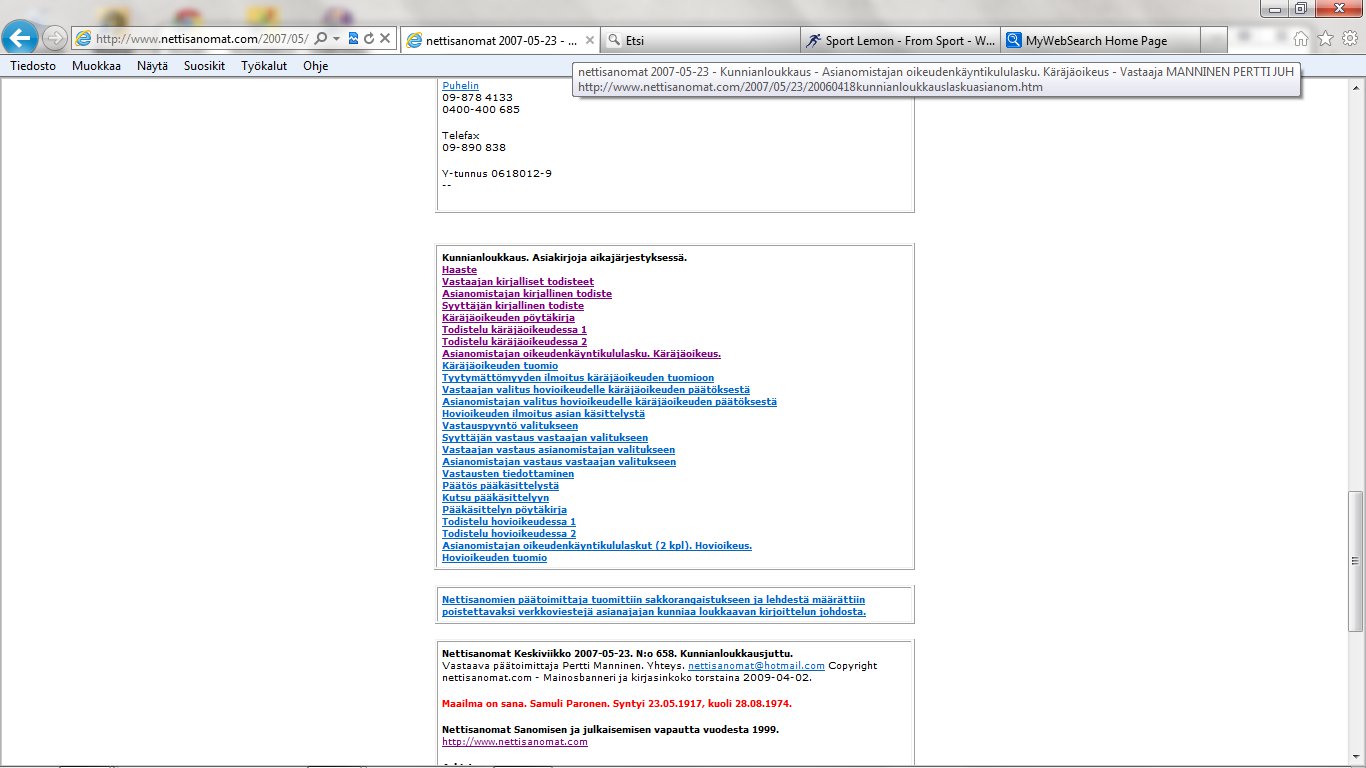Open Favorites star icon
The width and height of the screenshot is (1366, 768).
coord(1325,39)
